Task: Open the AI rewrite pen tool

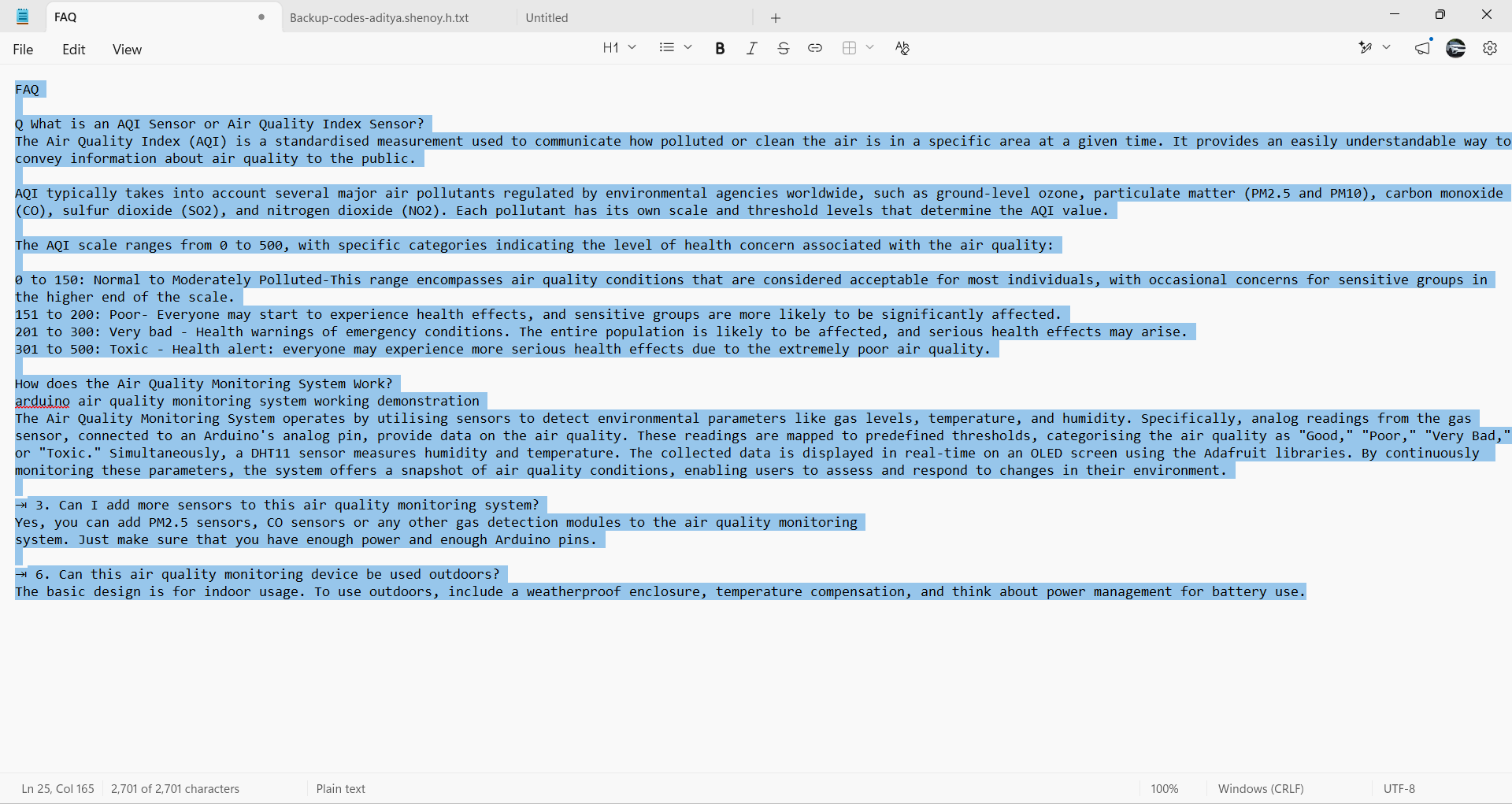Action: tap(1366, 48)
